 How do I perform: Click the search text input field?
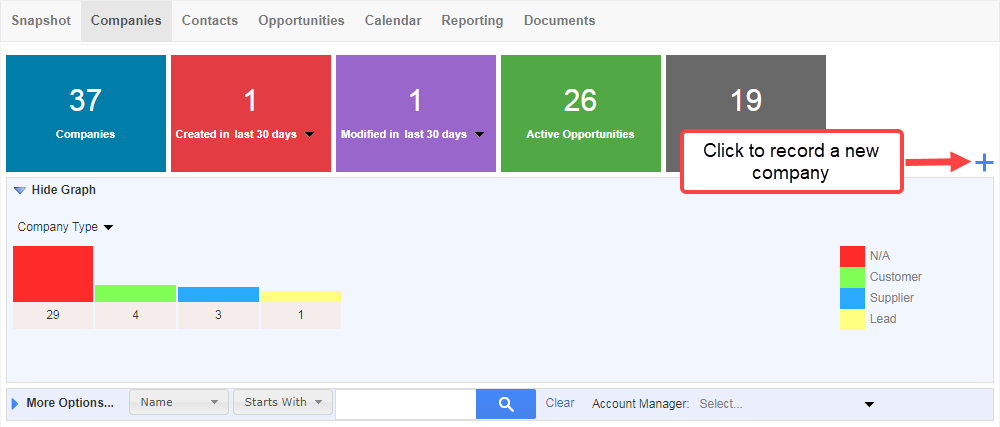pyautogui.click(x=406, y=404)
